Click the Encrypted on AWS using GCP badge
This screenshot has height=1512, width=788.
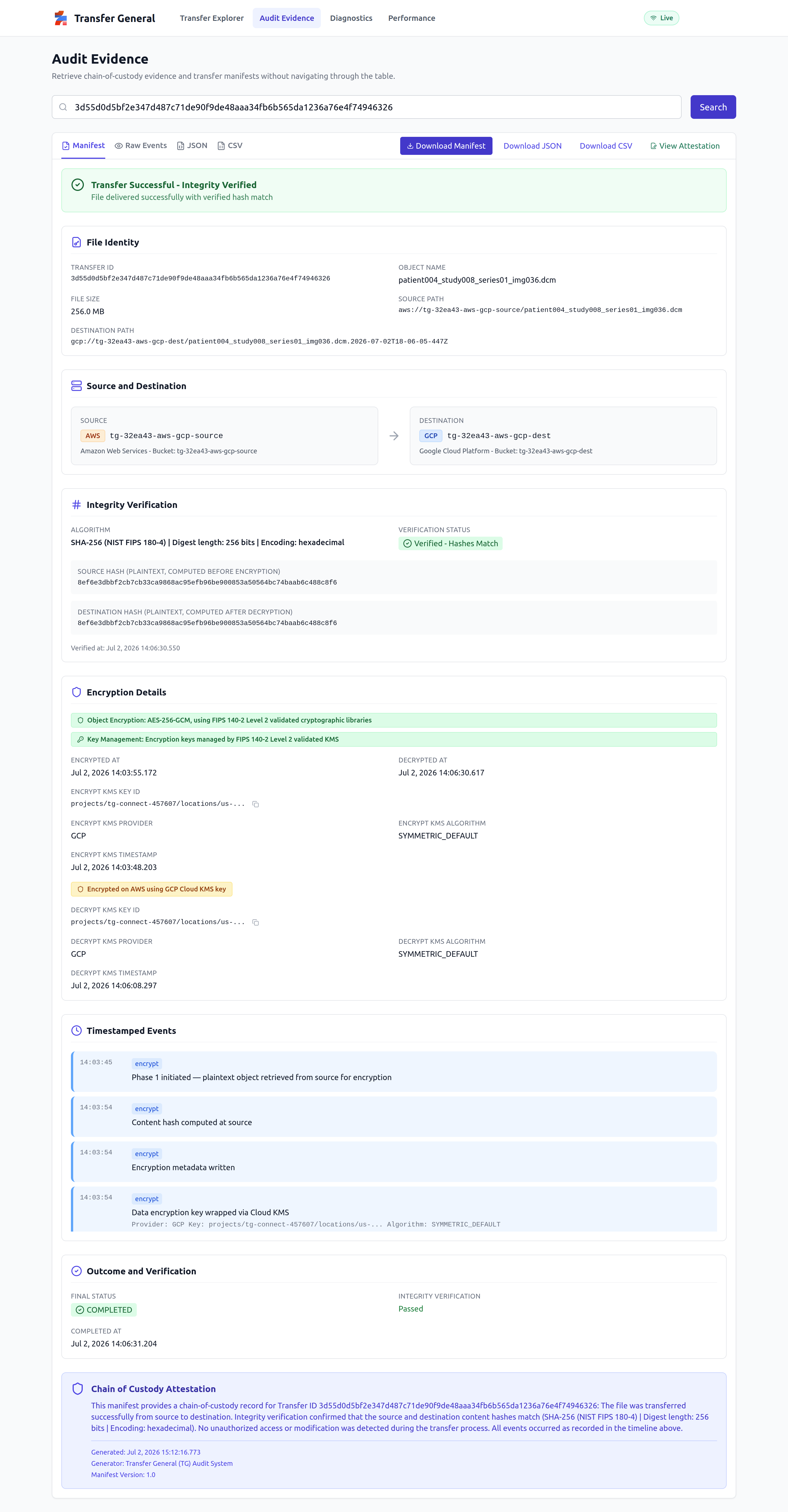coord(151,889)
